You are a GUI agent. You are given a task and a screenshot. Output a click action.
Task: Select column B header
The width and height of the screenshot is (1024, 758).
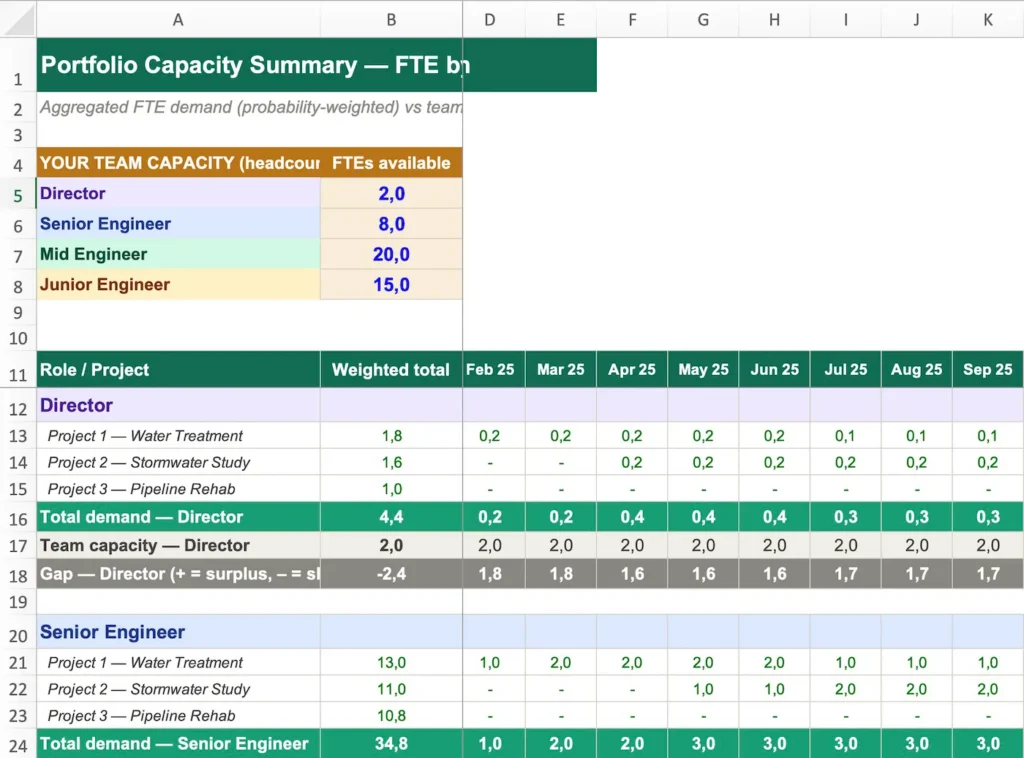tap(391, 19)
